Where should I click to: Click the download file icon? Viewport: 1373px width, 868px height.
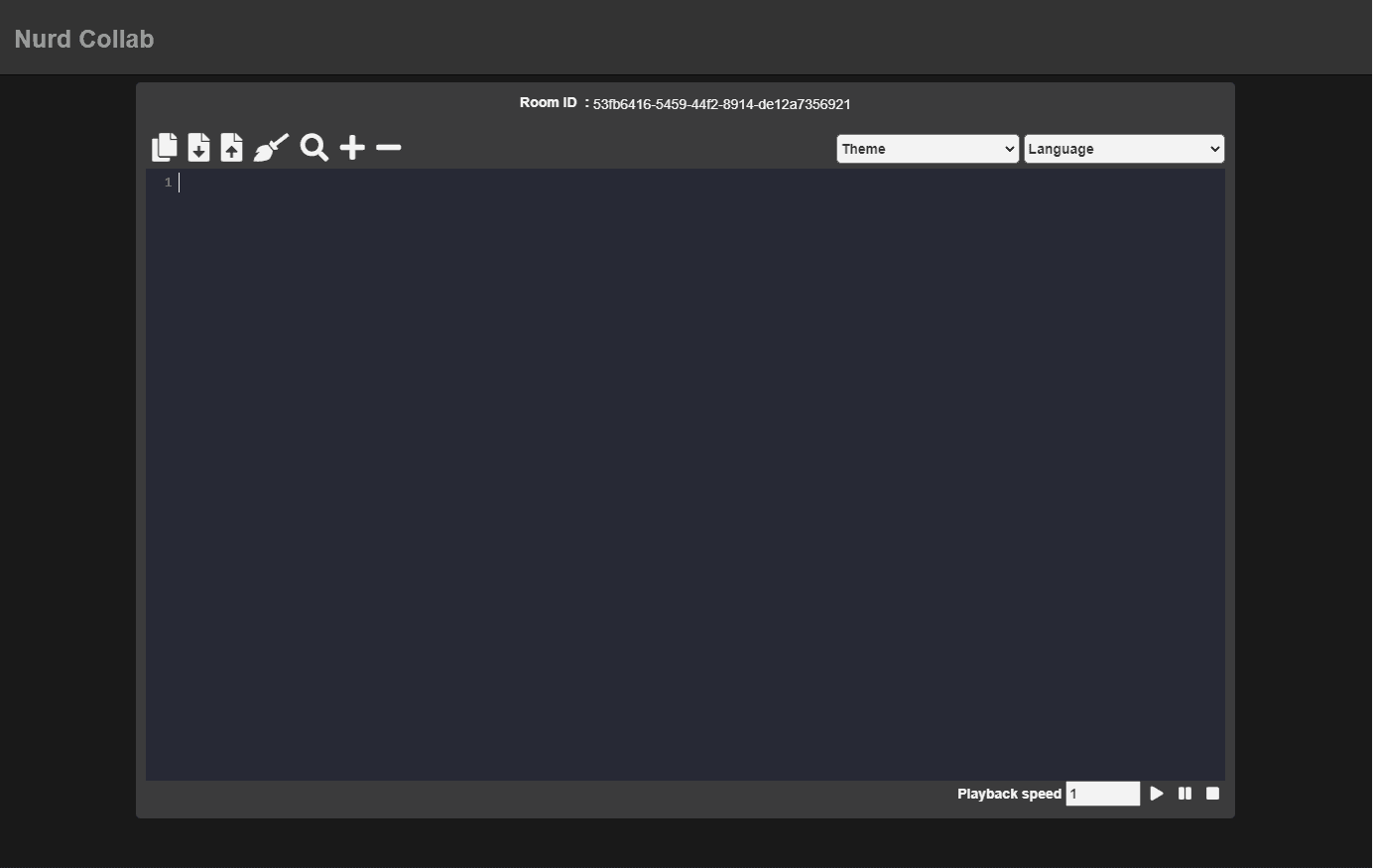coord(198,147)
